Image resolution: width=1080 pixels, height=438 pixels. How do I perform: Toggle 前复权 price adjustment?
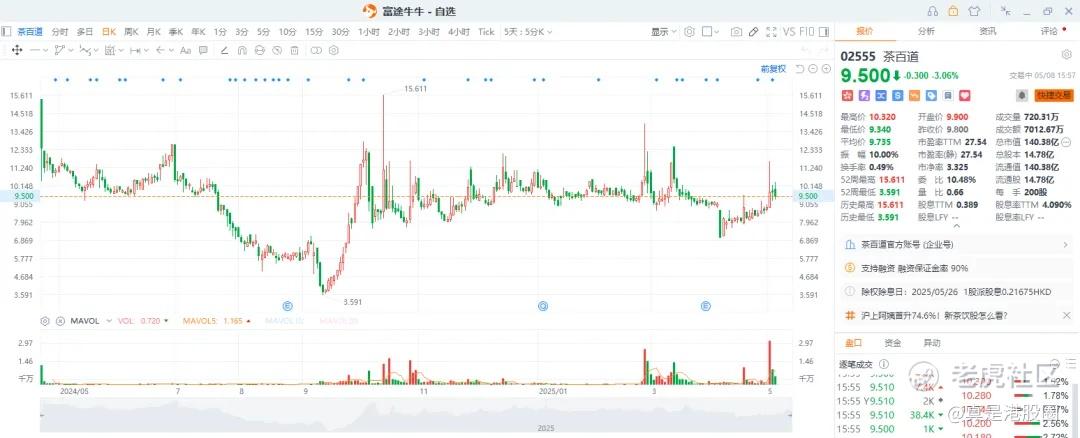[x=773, y=69]
